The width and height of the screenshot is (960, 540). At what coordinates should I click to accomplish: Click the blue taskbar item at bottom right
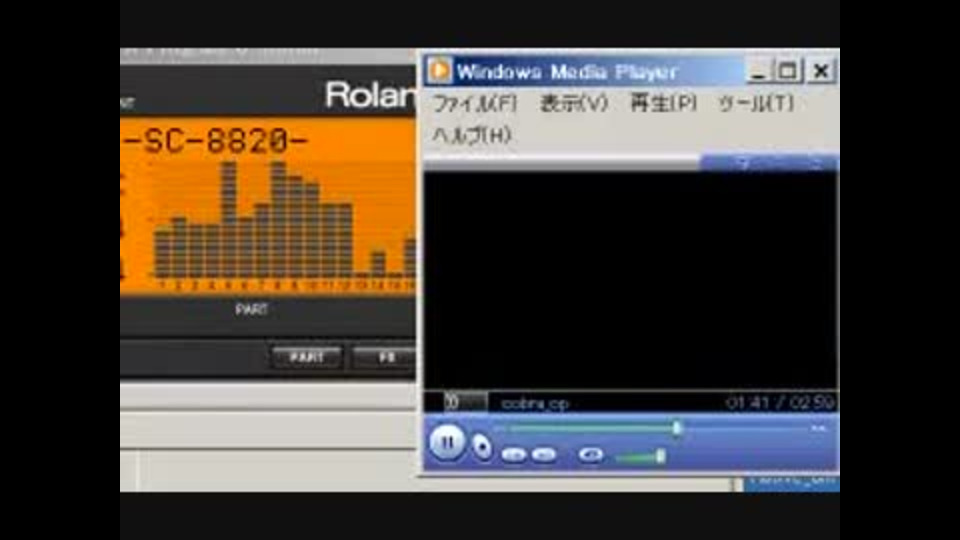792,482
